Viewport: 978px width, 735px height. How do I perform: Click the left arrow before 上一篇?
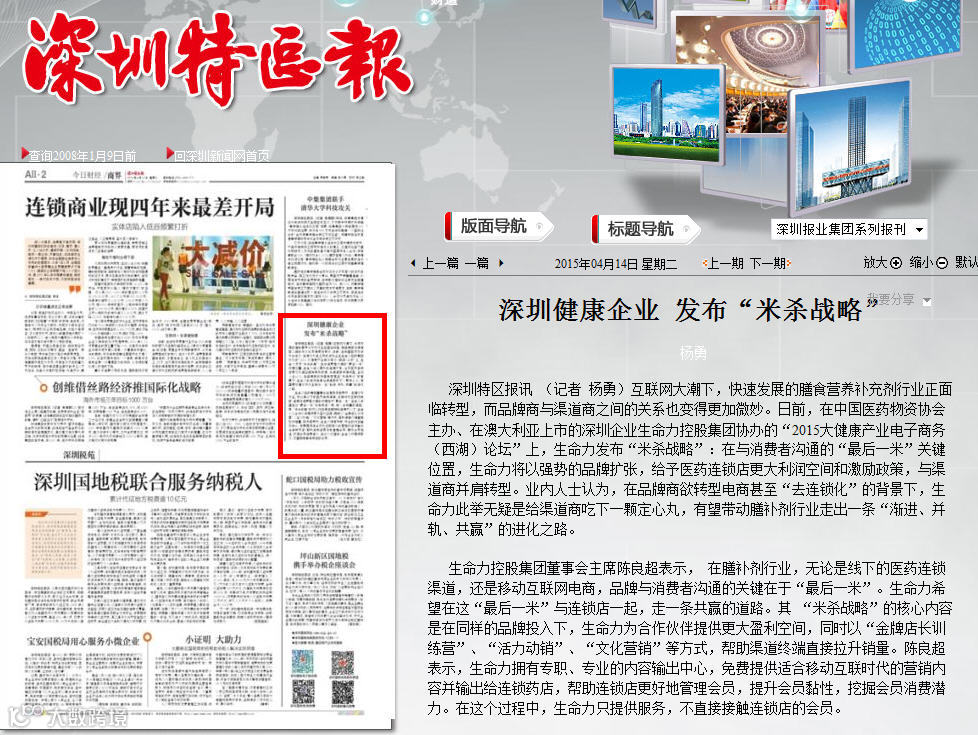(x=413, y=263)
